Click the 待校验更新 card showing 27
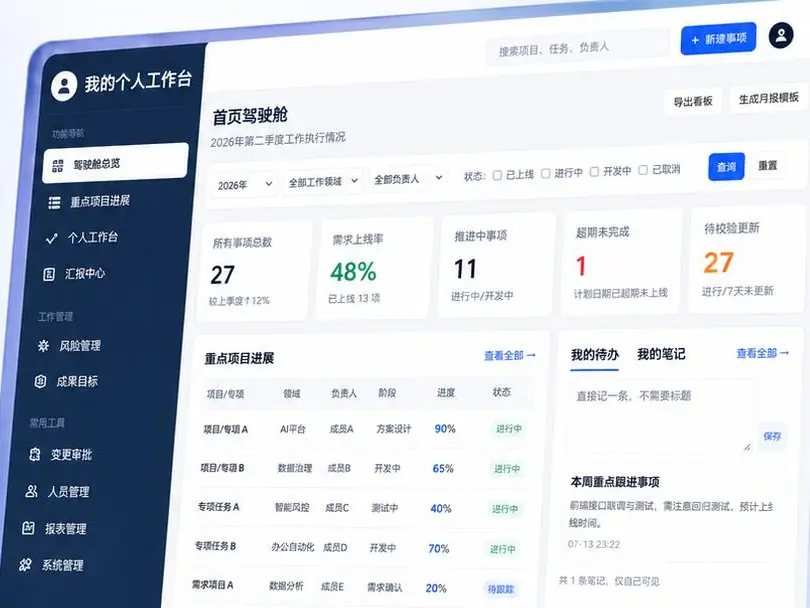The image size is (810, 608). click(x=749, y=259)
